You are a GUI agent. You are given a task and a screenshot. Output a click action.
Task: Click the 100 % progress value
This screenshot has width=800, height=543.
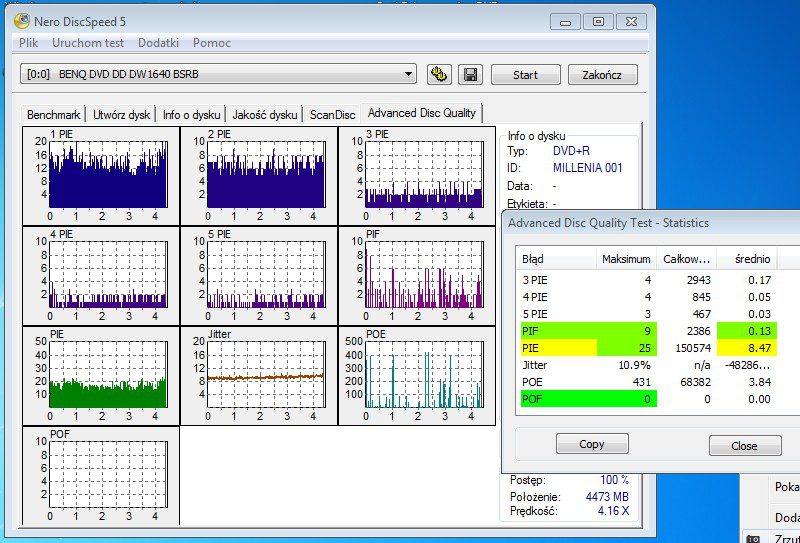[615, 480]
